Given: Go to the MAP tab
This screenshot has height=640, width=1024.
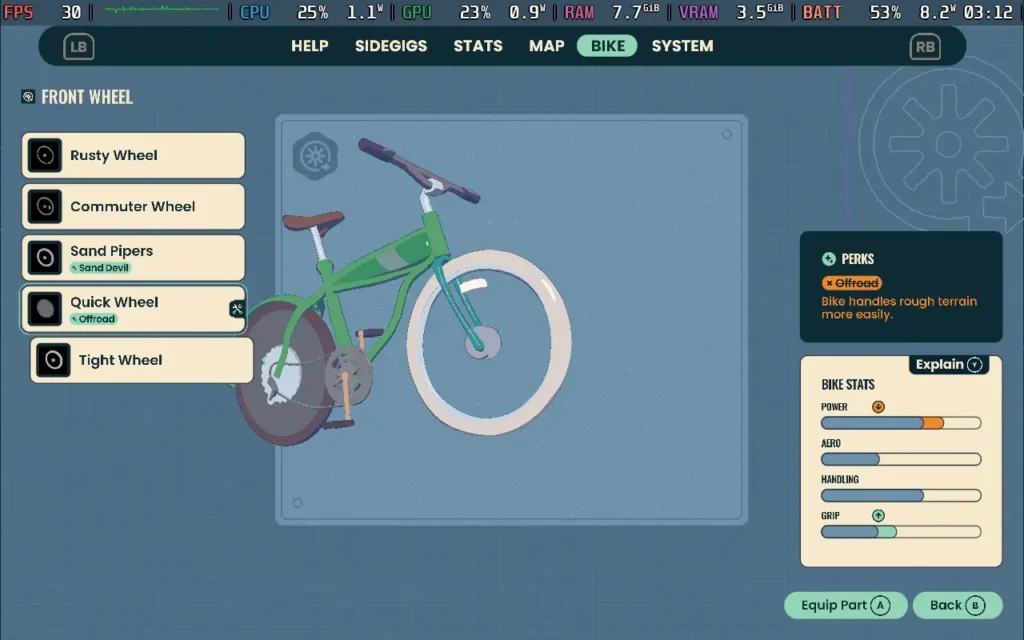Looking at the screenshot, I should [547, 46].
